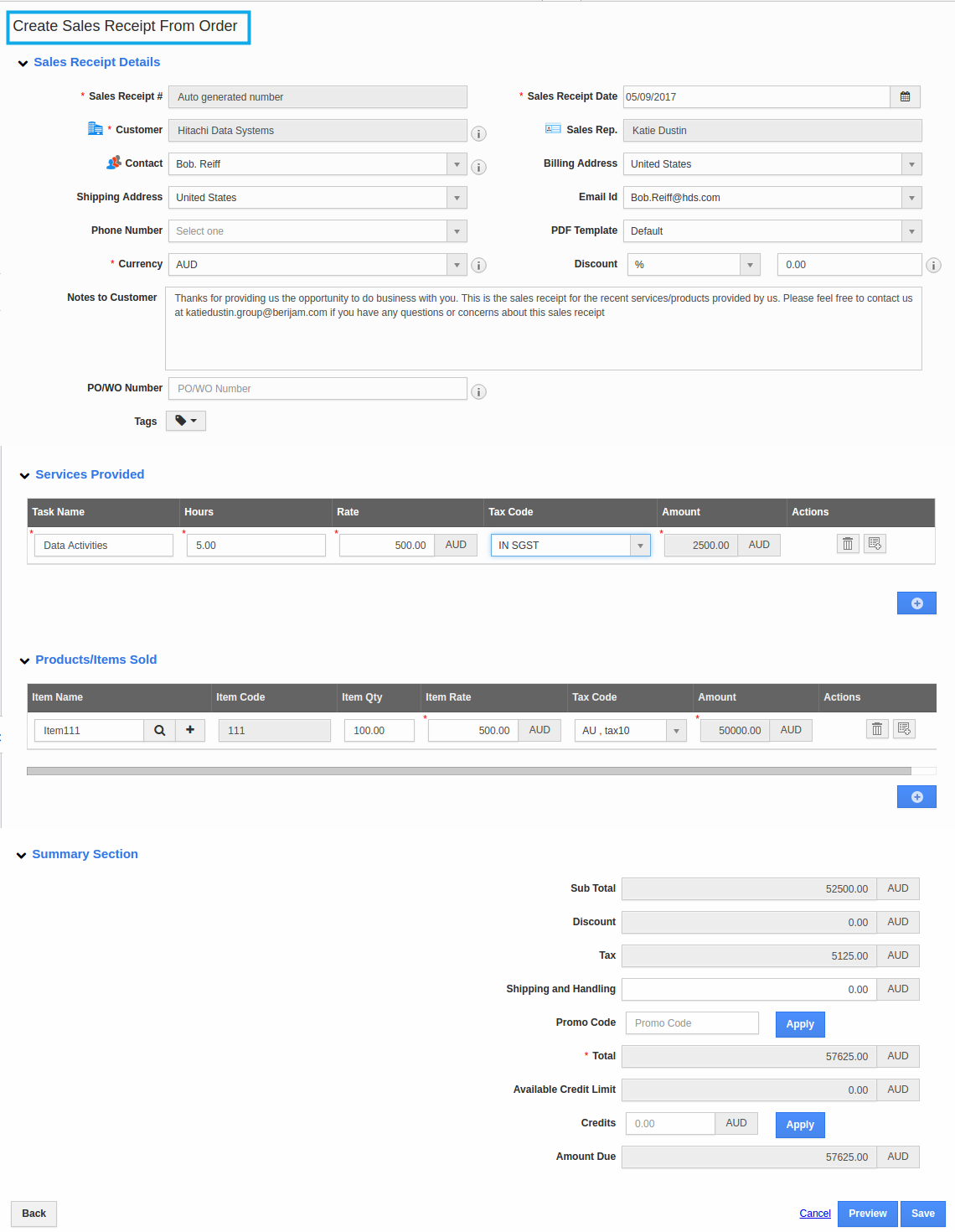Open the item search magnifier for Item111

coord(159,730)
